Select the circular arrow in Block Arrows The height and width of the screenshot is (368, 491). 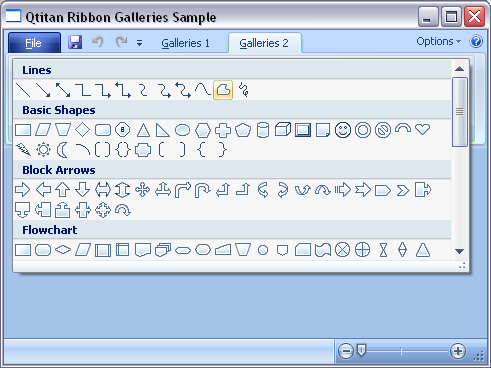123,210
